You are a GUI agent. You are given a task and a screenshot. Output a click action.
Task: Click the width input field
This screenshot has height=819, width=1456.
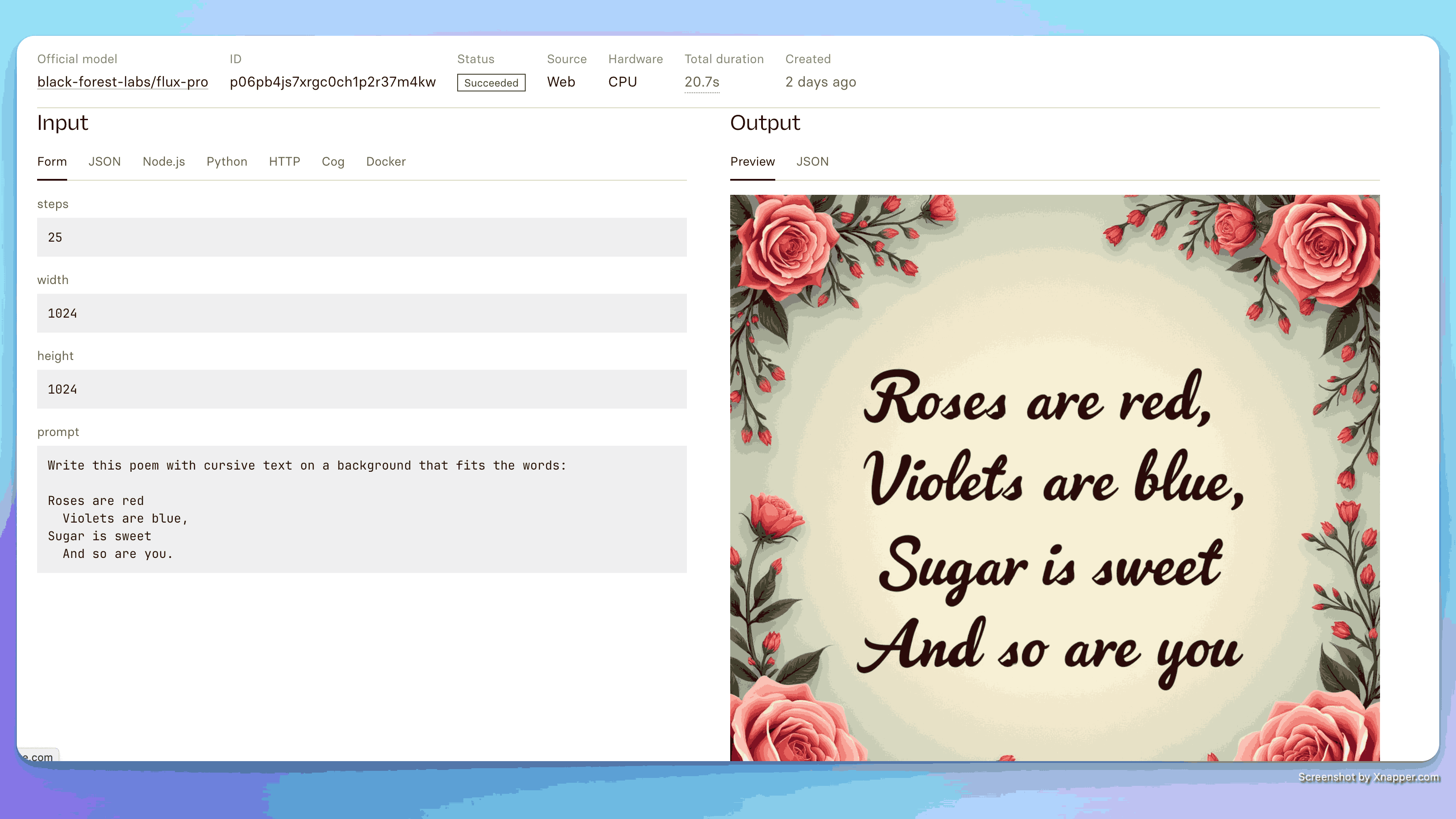tap(362, 313)
